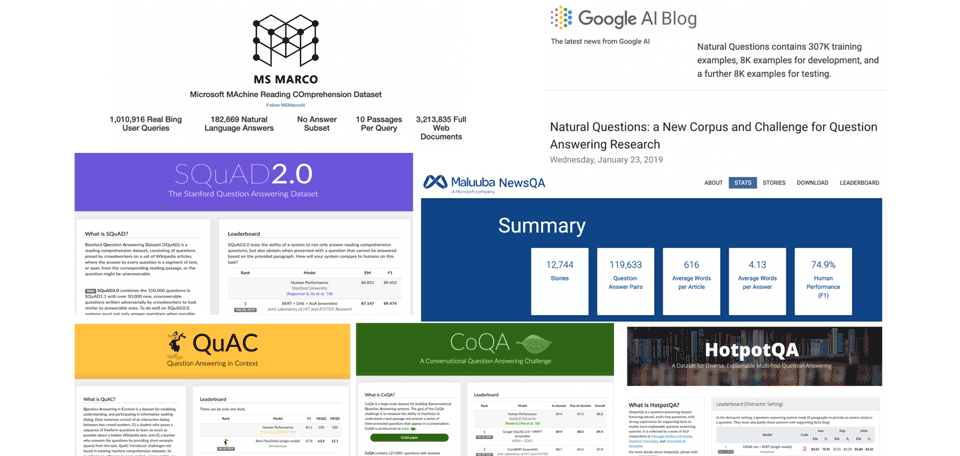Click the Follow MSMarcoAI link
The width and height of the screenshot is (960, 456).
(x=285, y=105)
